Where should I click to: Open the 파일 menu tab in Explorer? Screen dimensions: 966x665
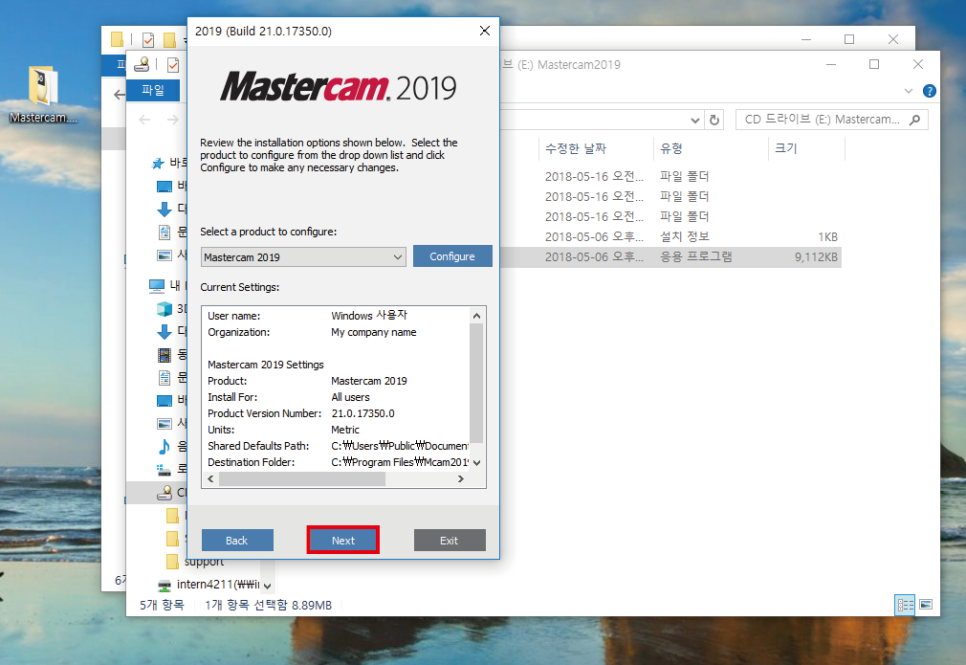153,91
